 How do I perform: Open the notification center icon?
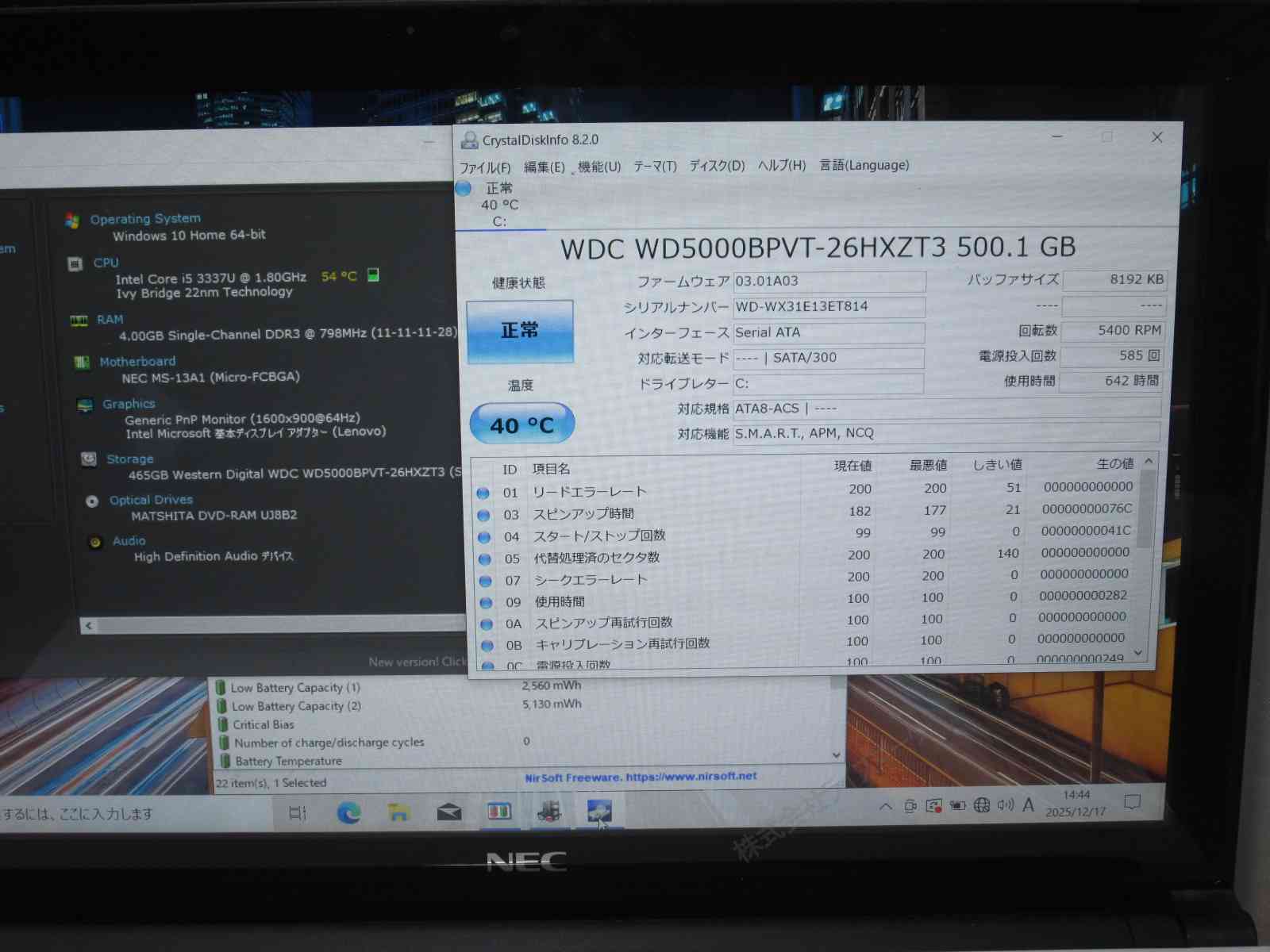point(1133,803)
